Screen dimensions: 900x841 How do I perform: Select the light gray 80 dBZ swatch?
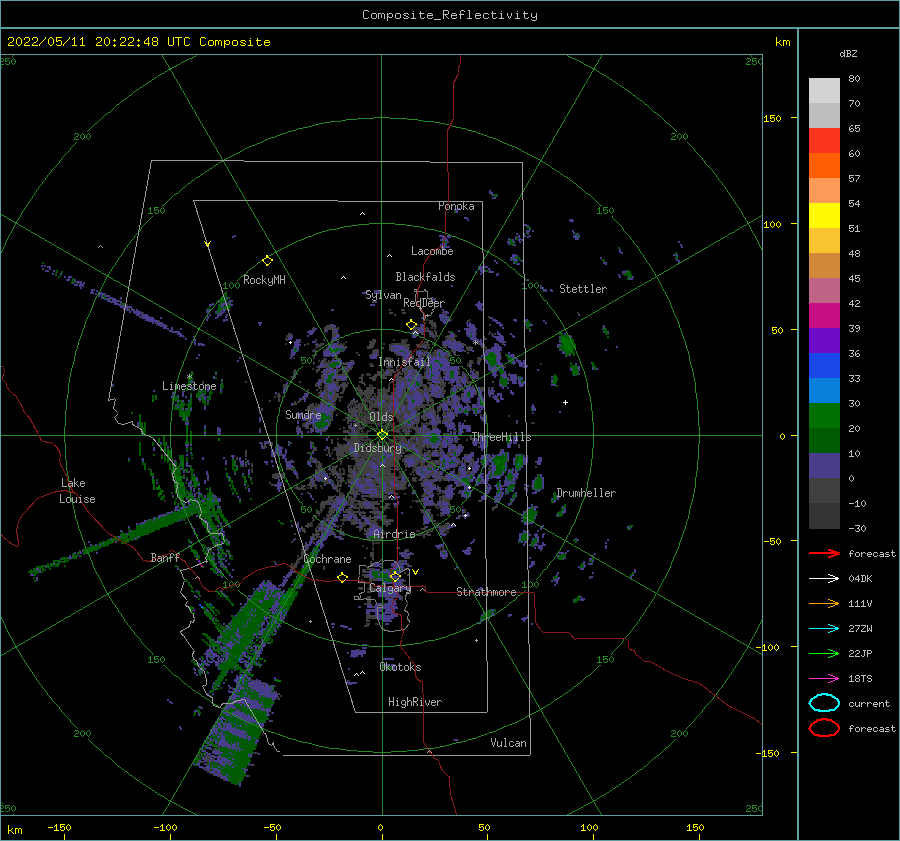coord(824,91)
